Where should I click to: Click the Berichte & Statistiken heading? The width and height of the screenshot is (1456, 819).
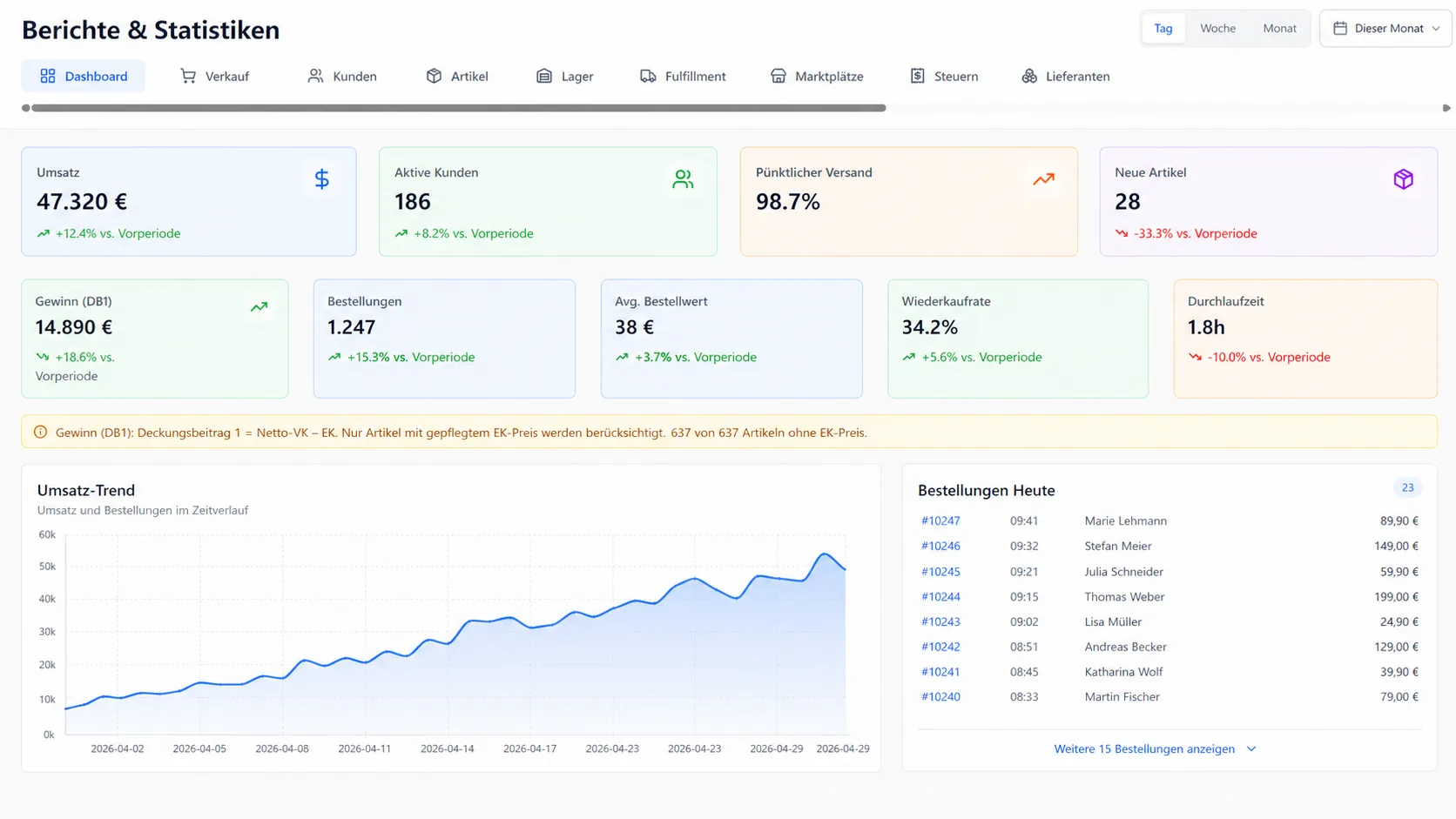(151, 30)
